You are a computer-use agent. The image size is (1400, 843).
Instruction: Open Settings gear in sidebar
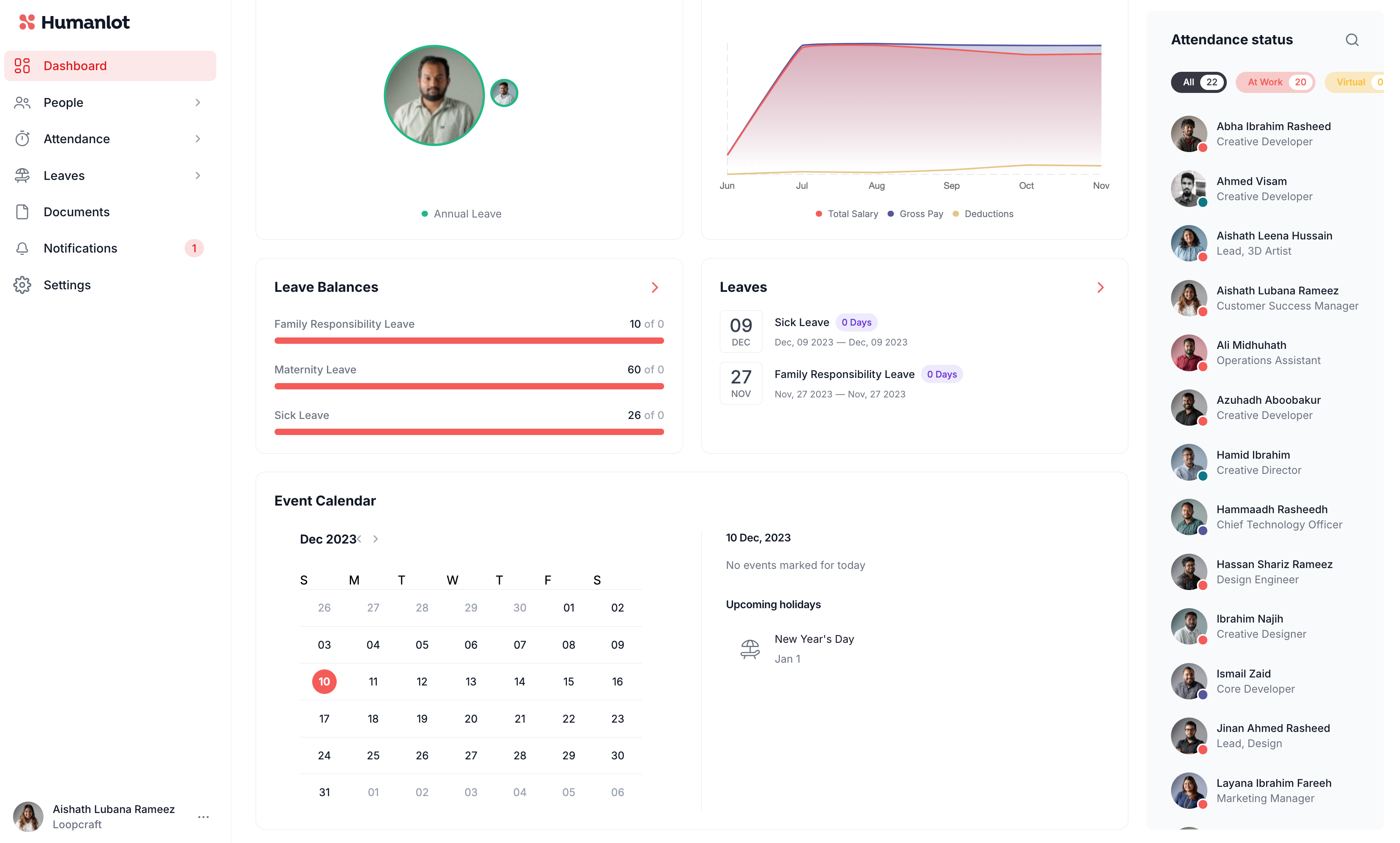click(22, 285)
